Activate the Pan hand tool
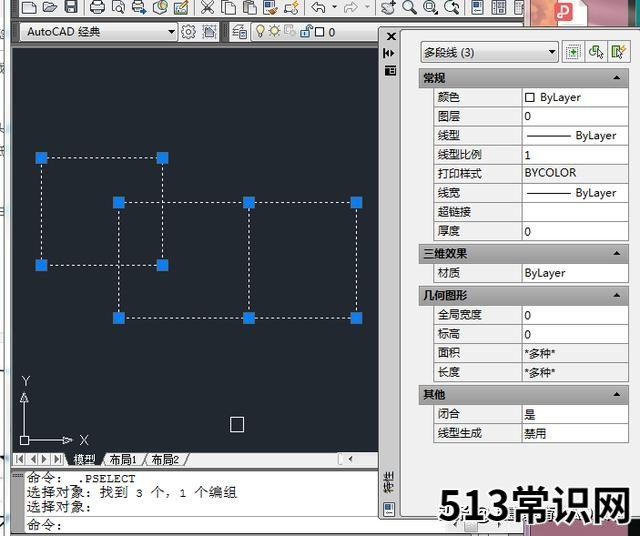The width and height of the screenshot is (640, 536). [388, 7]
